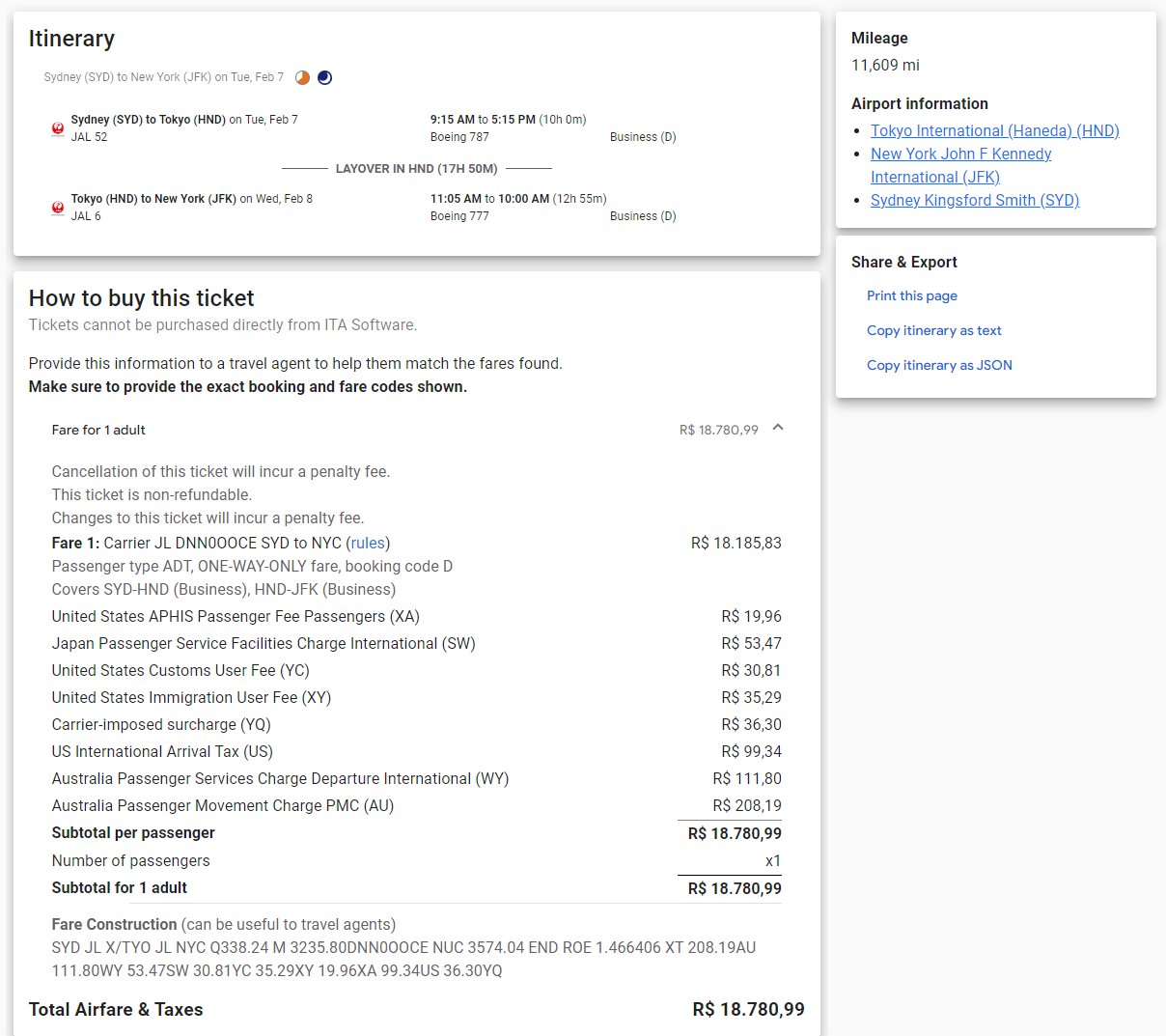Click the 'Japan Passenger Service Facilities Charge' label
The width and height of the screenshot is (1166, 1036).
click(264, 643)
